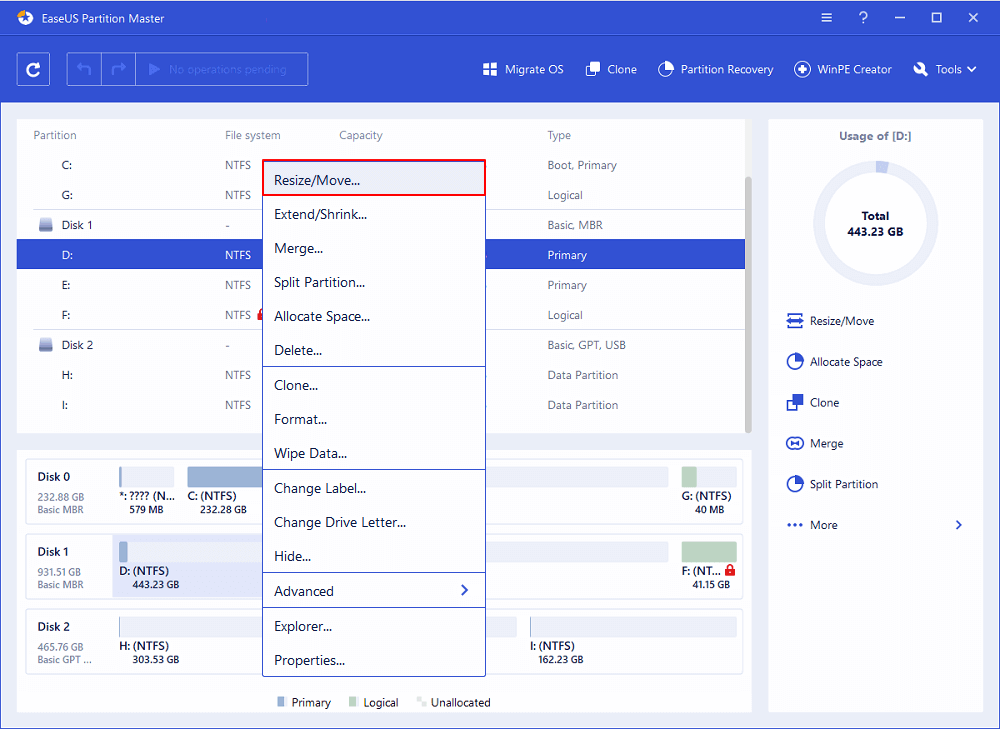Open the Tools dropdown arrow
Image resolution: width=1000 pixels, height=729 pixels.
coord(971,69)
